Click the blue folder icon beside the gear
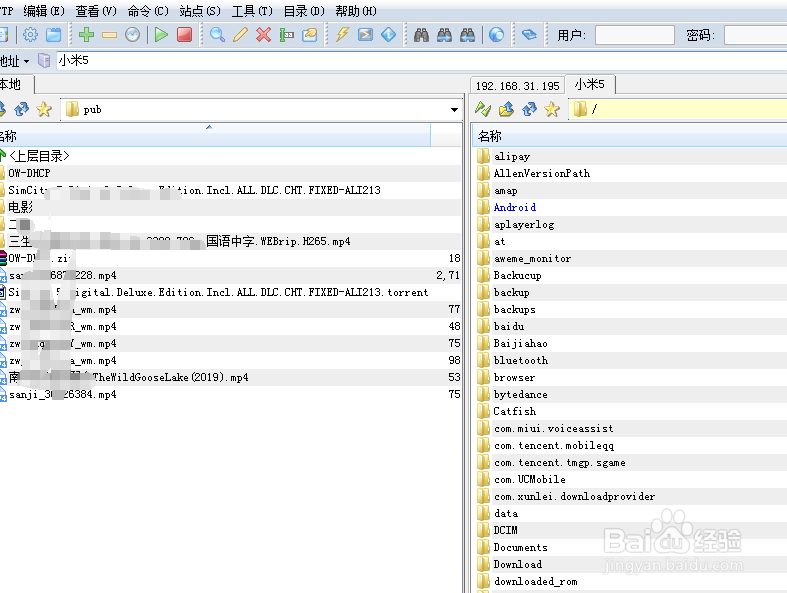The image size is (787, 593). (x=53, y=35)
